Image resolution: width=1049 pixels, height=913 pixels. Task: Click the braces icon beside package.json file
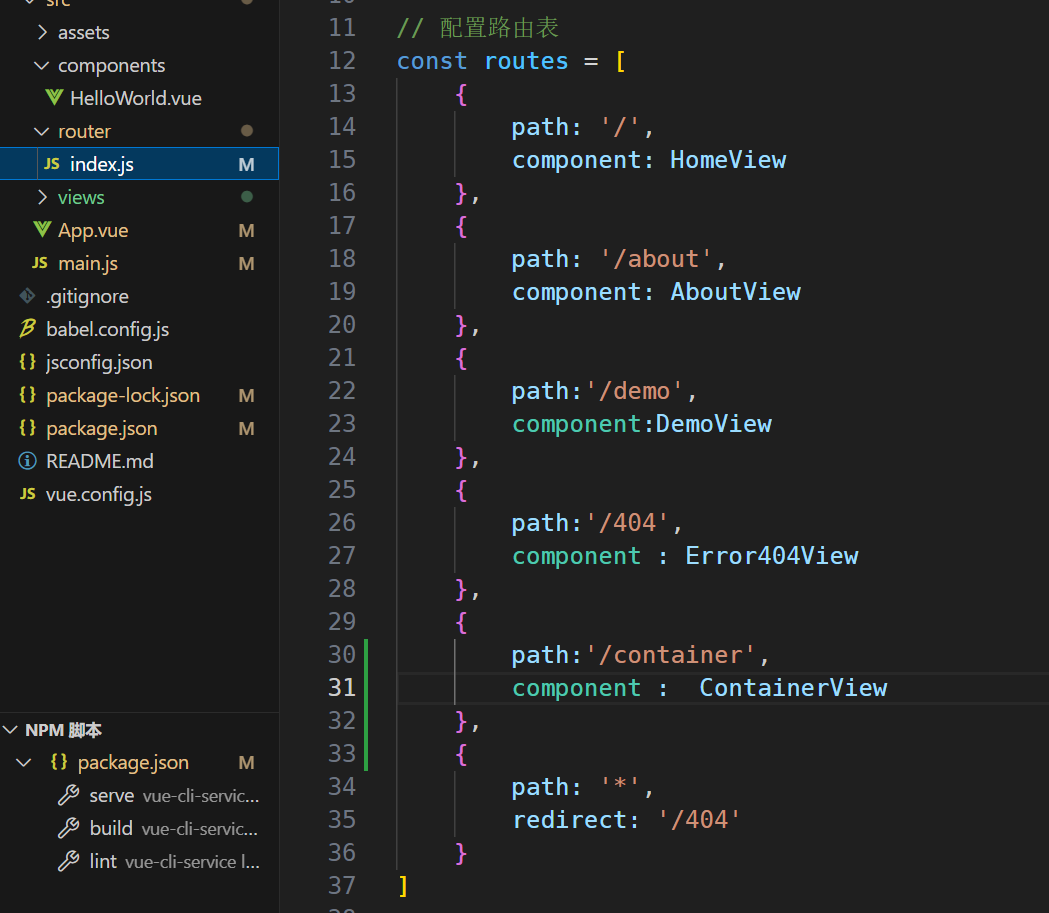pos(27,427)
